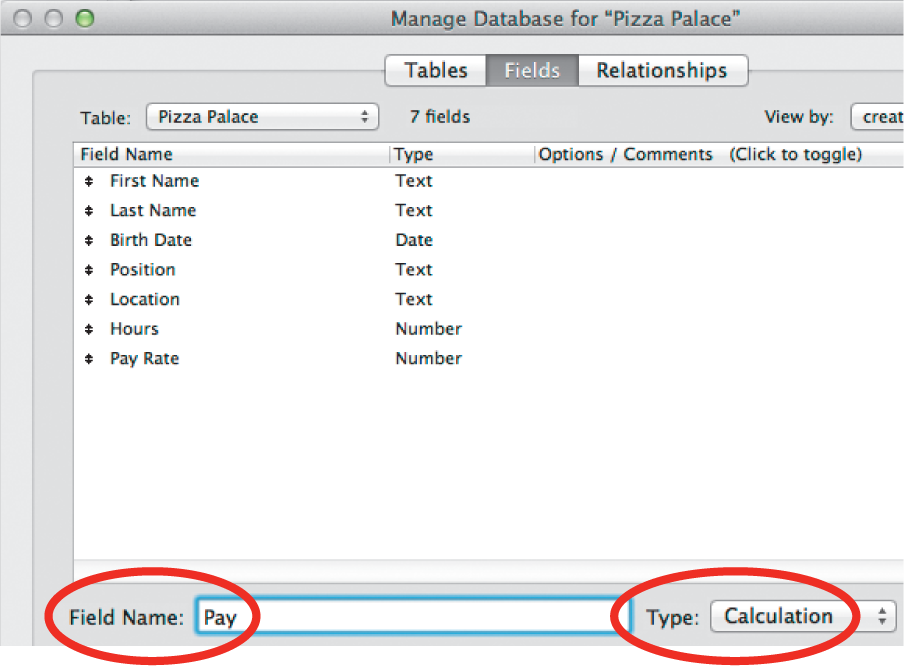This screenshot has width=904, height=666.
Task: Click the reorder handle beside Last Name
Action: [89, 211]
